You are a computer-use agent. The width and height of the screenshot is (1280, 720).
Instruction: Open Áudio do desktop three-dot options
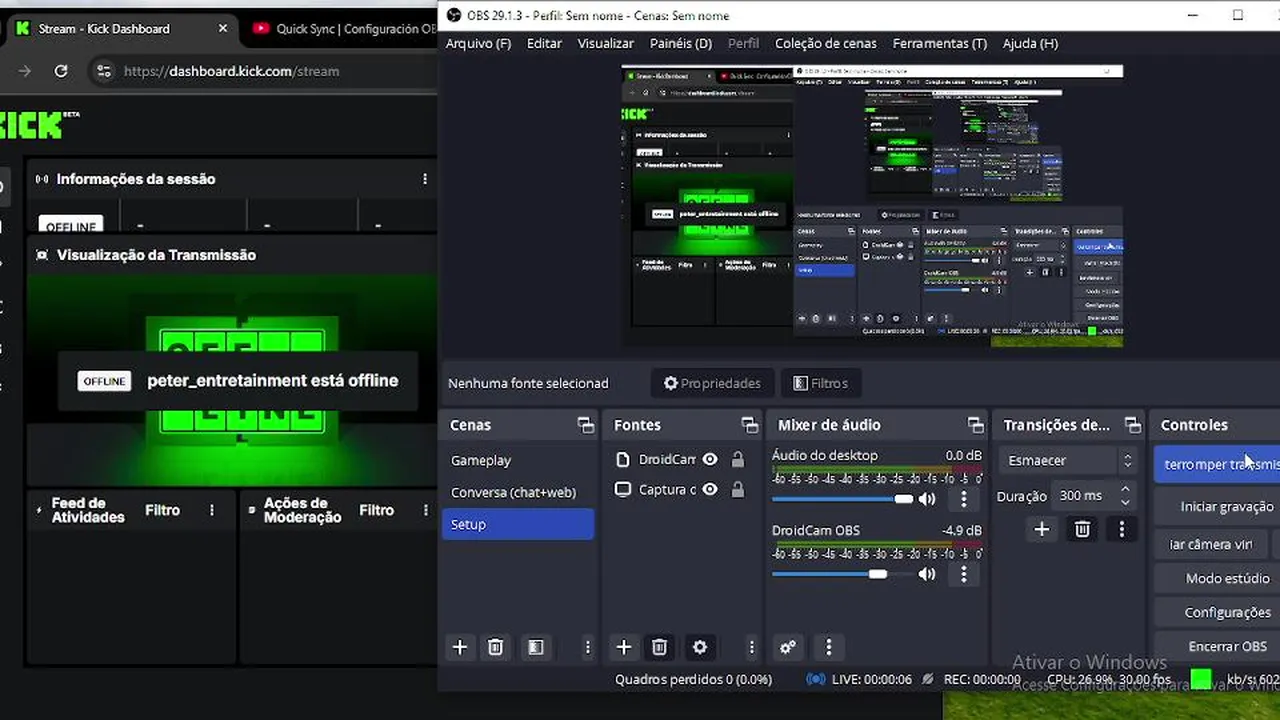[x=964, y=499]
